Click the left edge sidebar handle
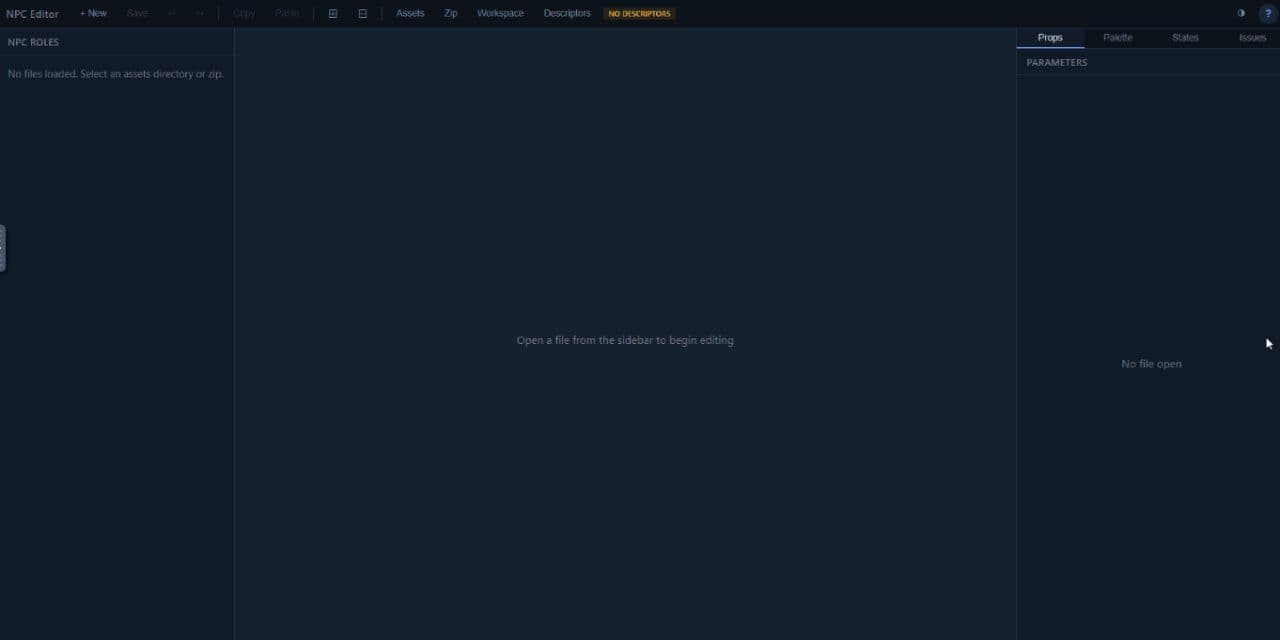The width and height of the screenshot is (1280, 640). pos(2,248)
